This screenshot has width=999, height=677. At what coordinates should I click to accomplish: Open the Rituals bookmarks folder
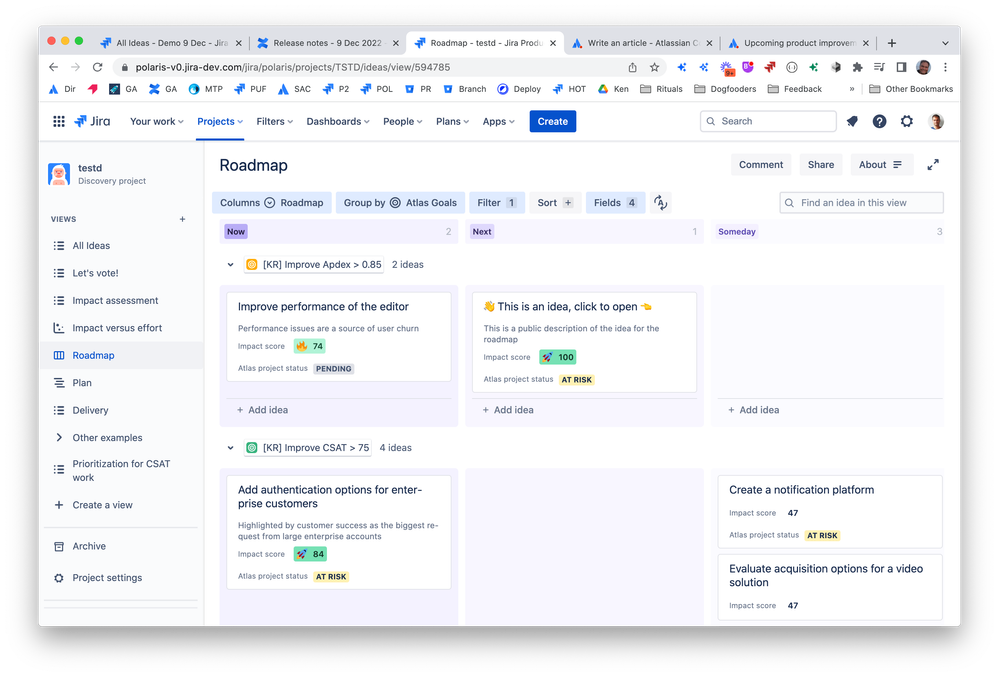[661, 89]
